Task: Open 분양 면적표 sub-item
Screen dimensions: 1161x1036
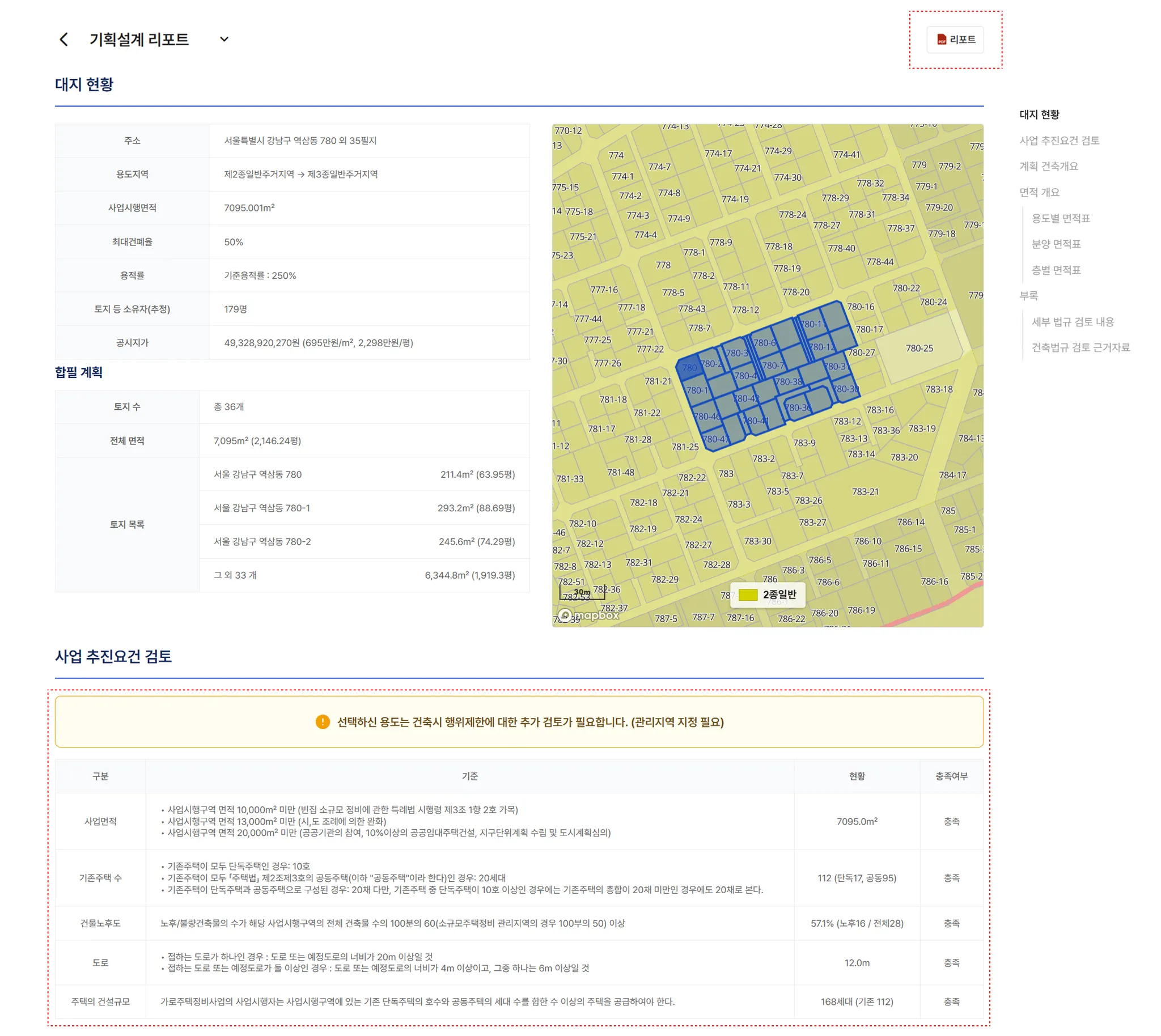Action: pyautogui.click(x=1056, y=244)
